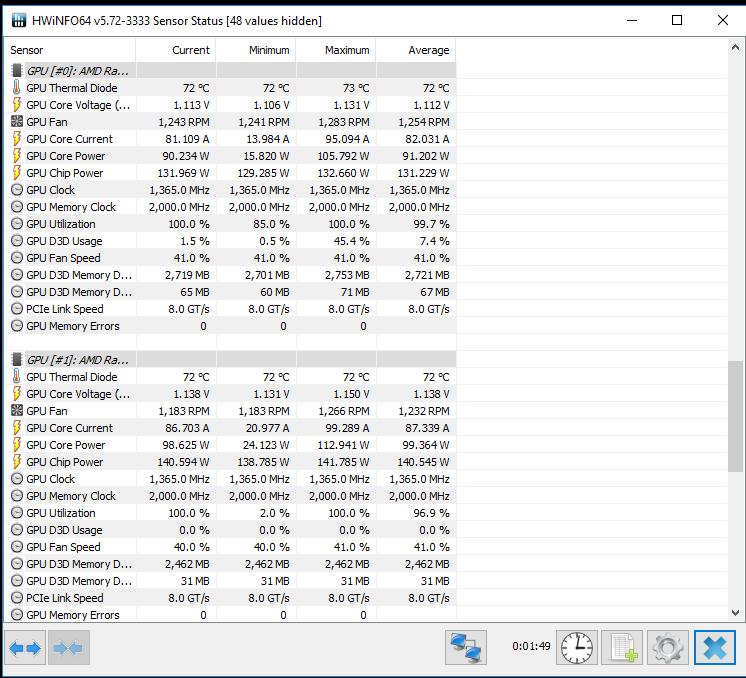The image size is (746, 678).
Task: Click the 140.594 W current chip power value
Action: (x=183, y=462)
